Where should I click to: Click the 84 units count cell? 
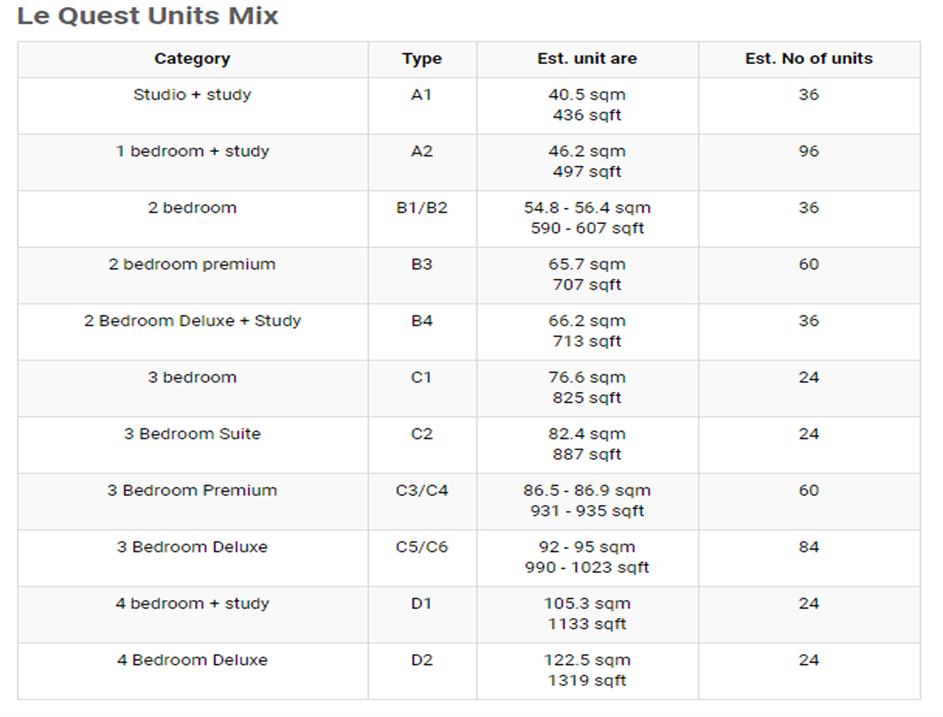click(x=808, y=547)
